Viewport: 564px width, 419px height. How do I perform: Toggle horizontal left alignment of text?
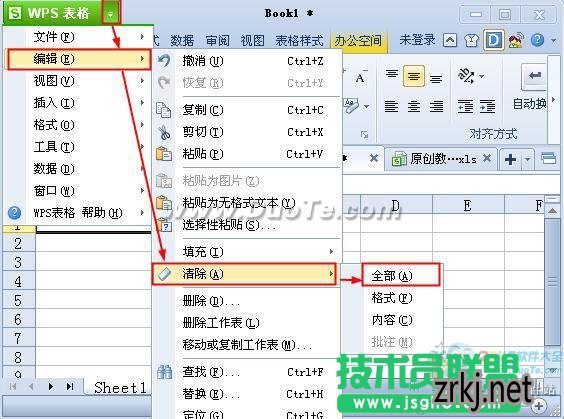pyautogui.click(x=391, y=106)
